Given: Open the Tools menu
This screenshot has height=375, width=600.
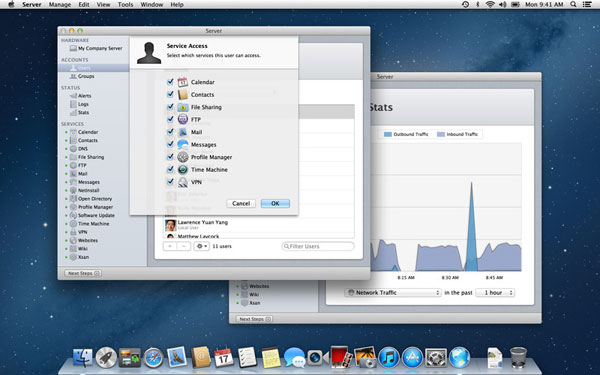Looking at the screenshot, I should point(125,5).
